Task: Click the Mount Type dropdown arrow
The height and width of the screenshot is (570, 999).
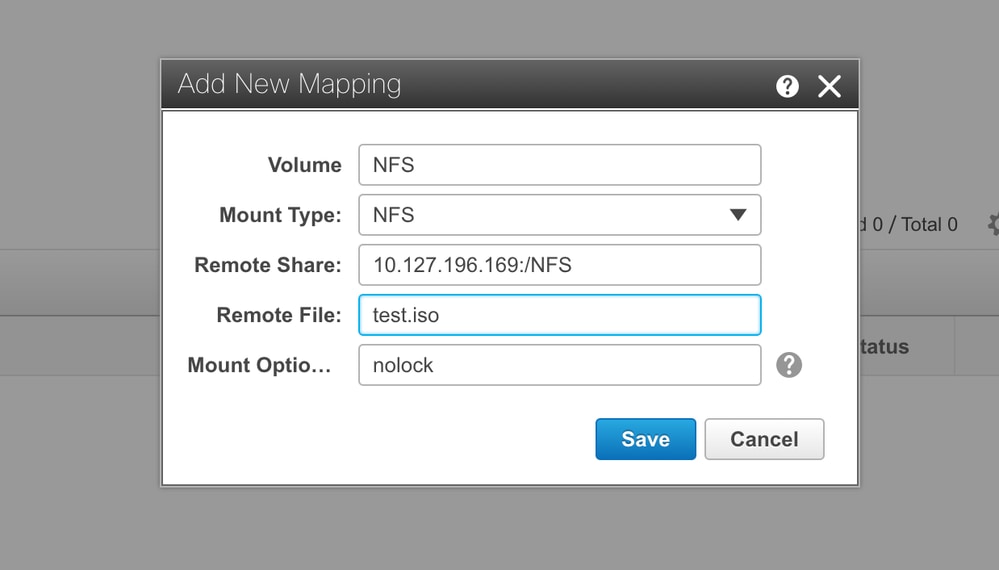Action: point(738,215)
